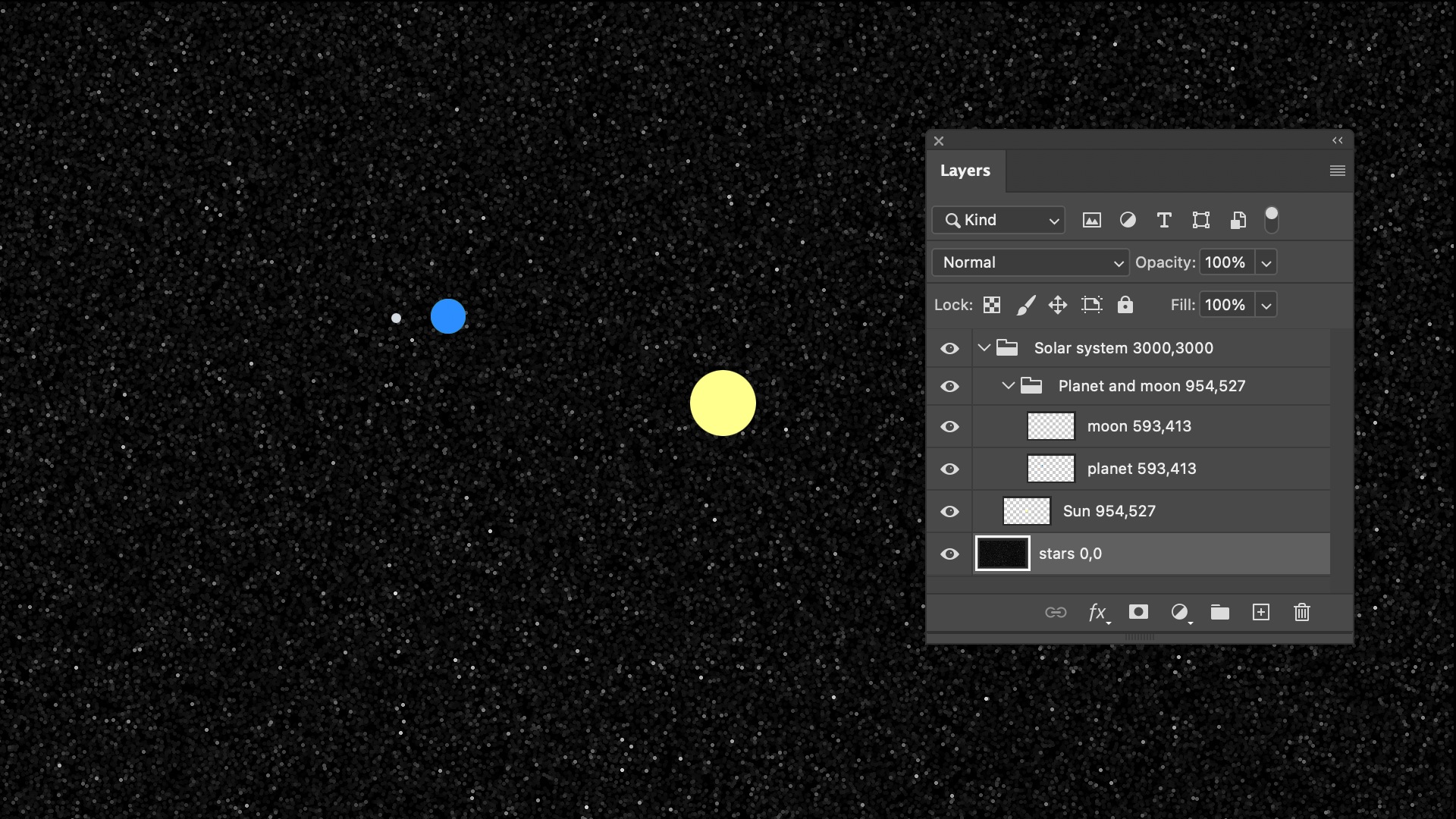1456x819 pixels.
Task: Collapse the Solar system group
Action: click(x=984, y=348)
